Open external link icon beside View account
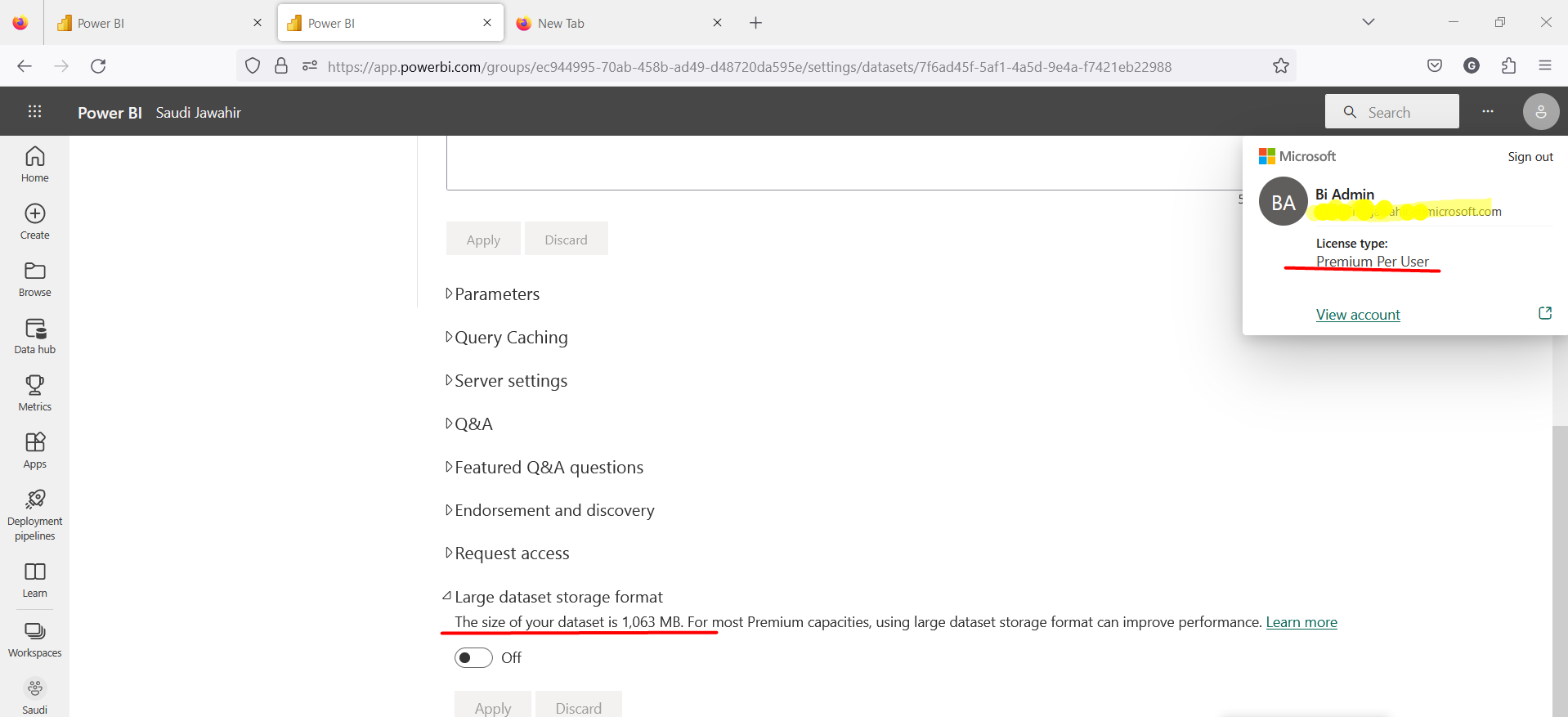Image resolution: width=1568 pixels, height=717 pixels. pos(1545,313)
